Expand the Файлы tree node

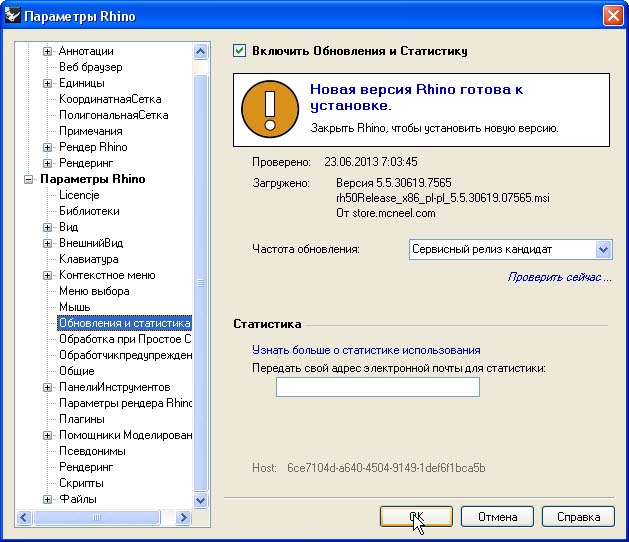(47, 499)
